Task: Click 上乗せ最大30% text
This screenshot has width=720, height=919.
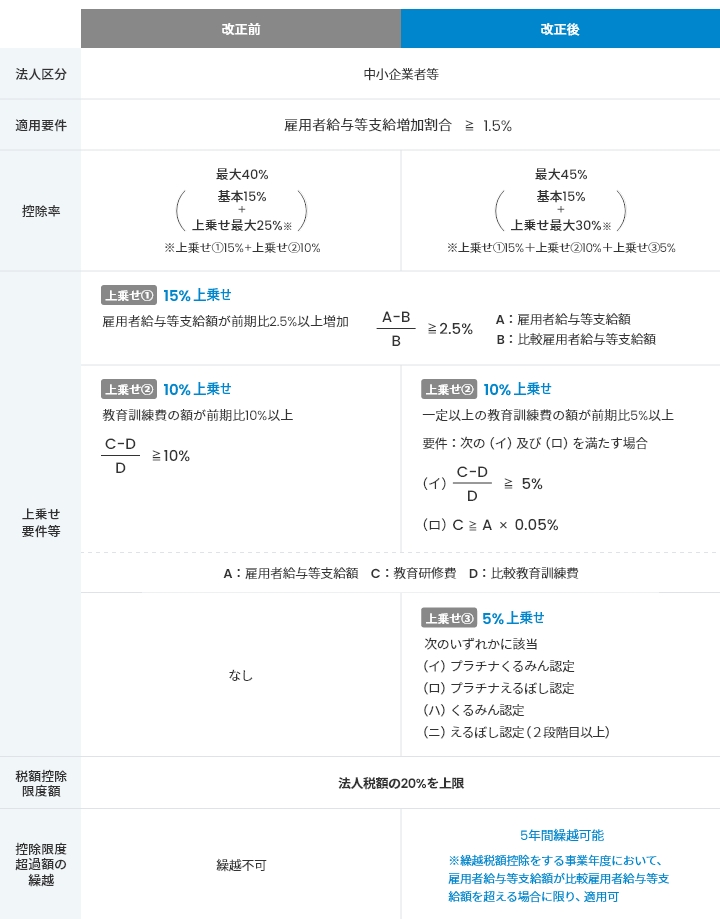Action: pyautogui.click(x=561, y=225)
